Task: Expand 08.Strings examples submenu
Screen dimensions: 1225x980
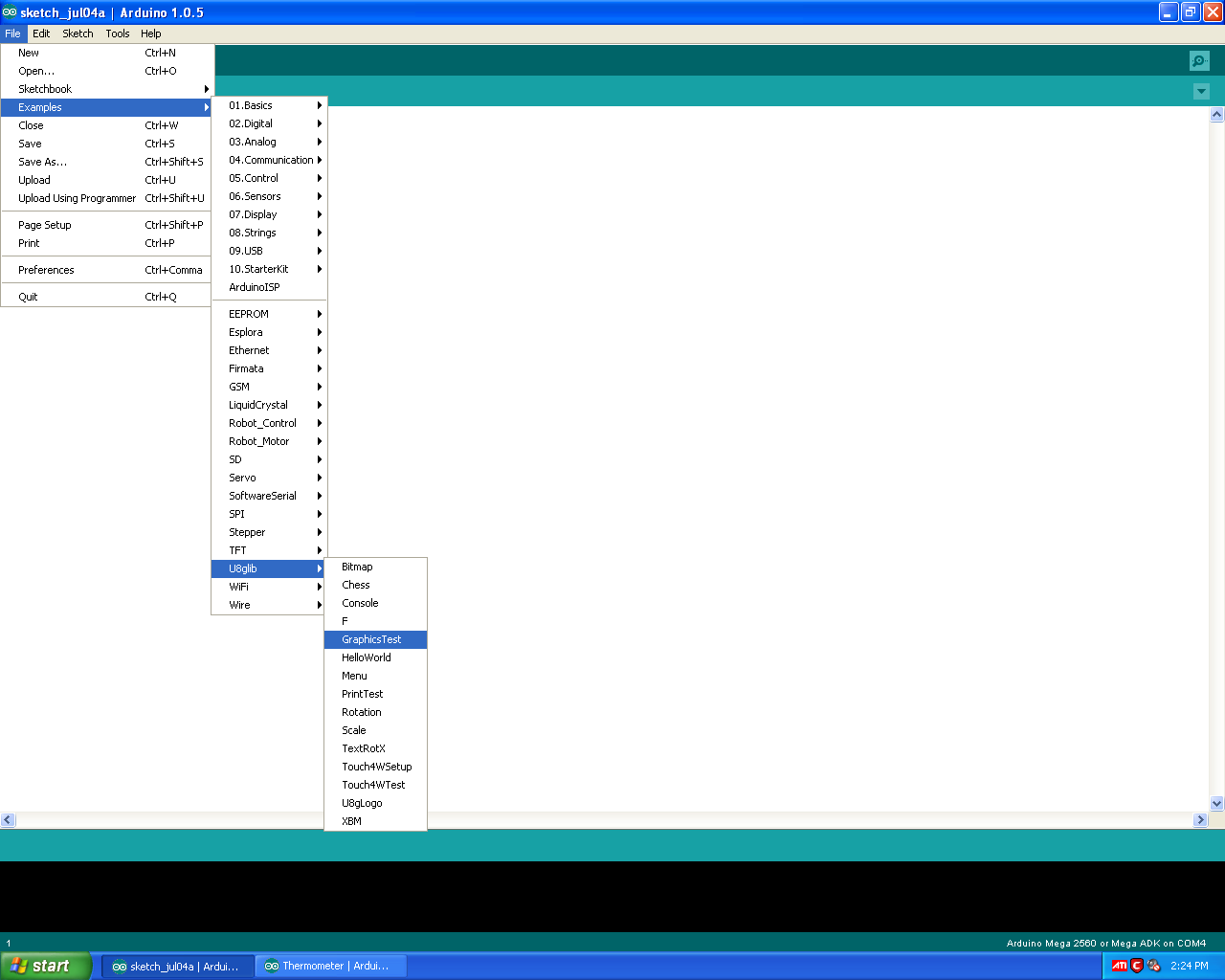Action: (x=269, y=233)
